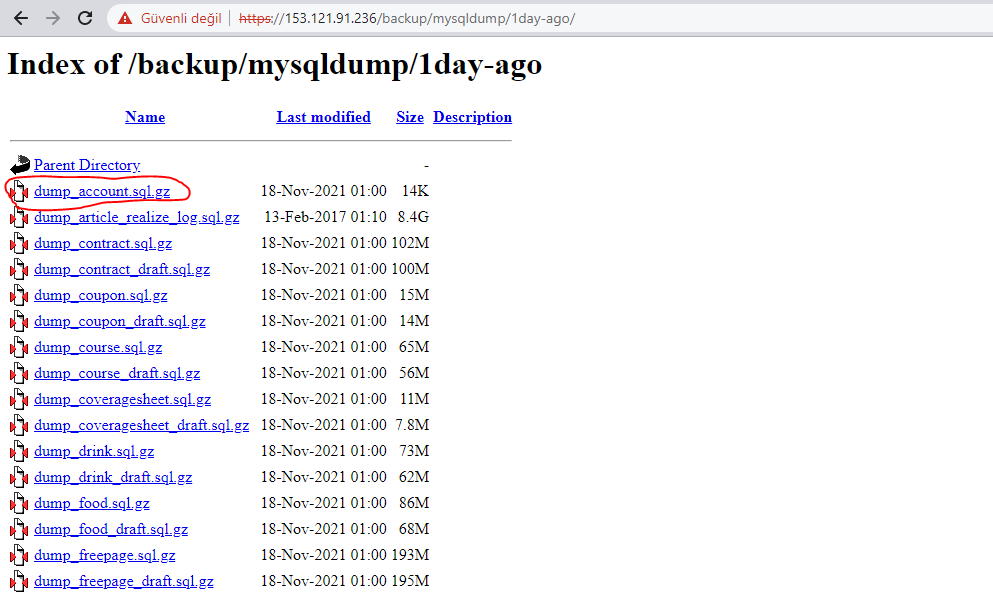The width and height of the screenshot is (993, 596).
Task: Sort the listing by Last modified
Action: pyautogui.click(x=324, y=117)
